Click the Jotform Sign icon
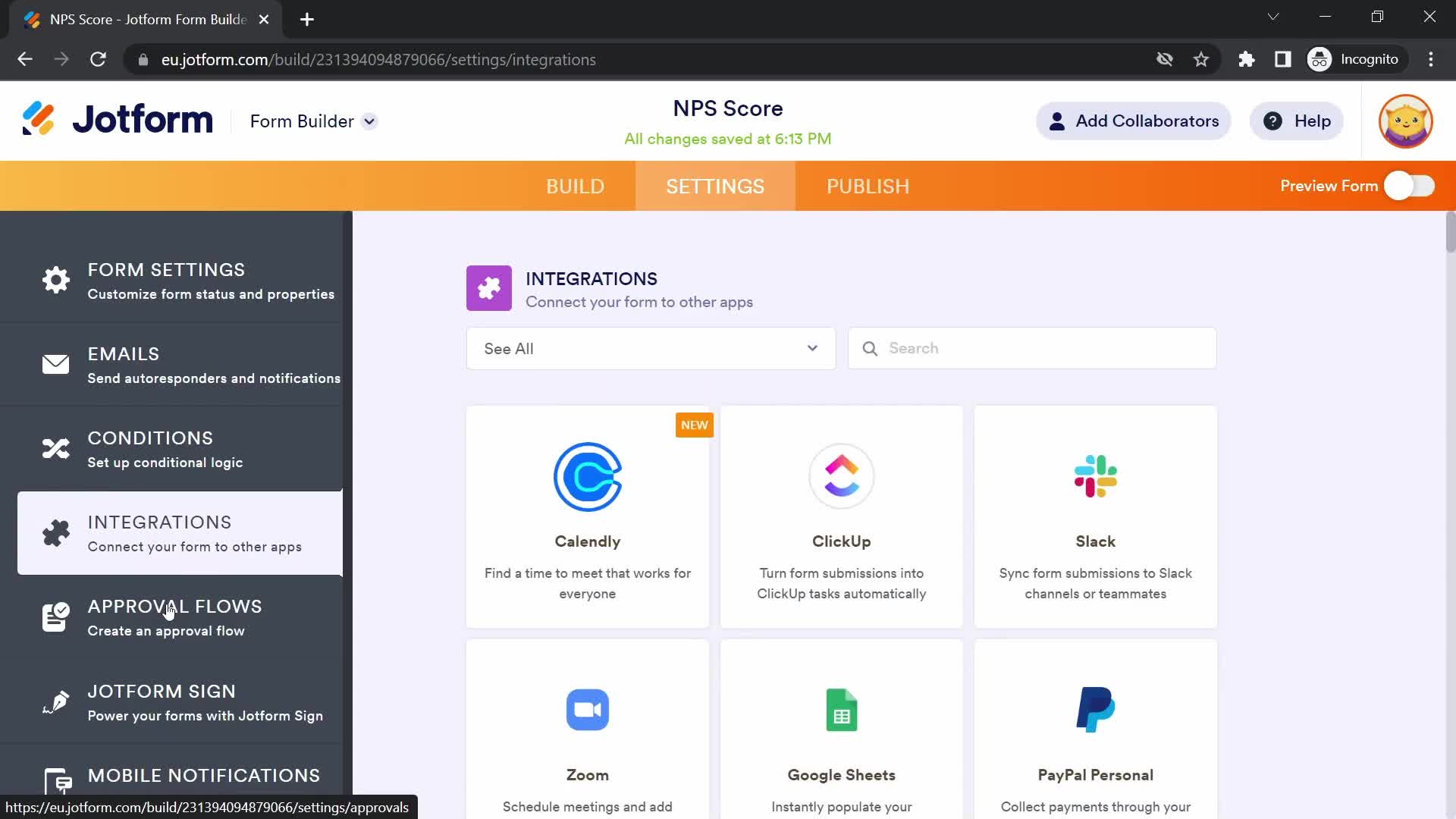Viewport: 1456px width, 819px height. [57, 702]
